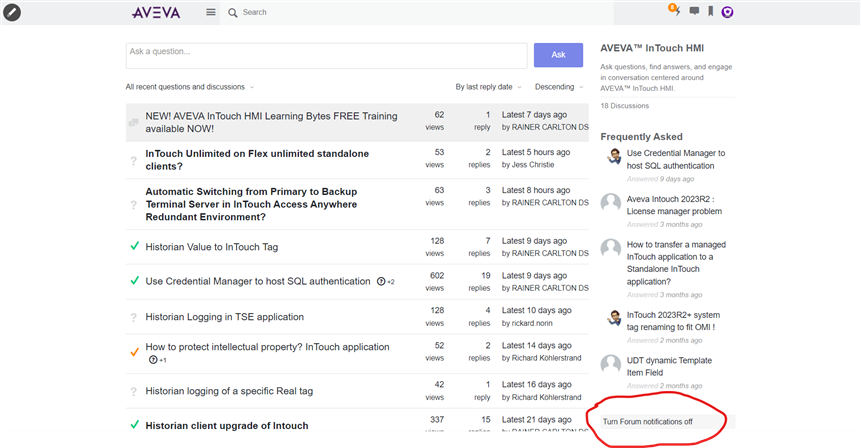Open the messages chat bubble icon
This screenshot has height=448, width=861.
click(x=695, y=11)
